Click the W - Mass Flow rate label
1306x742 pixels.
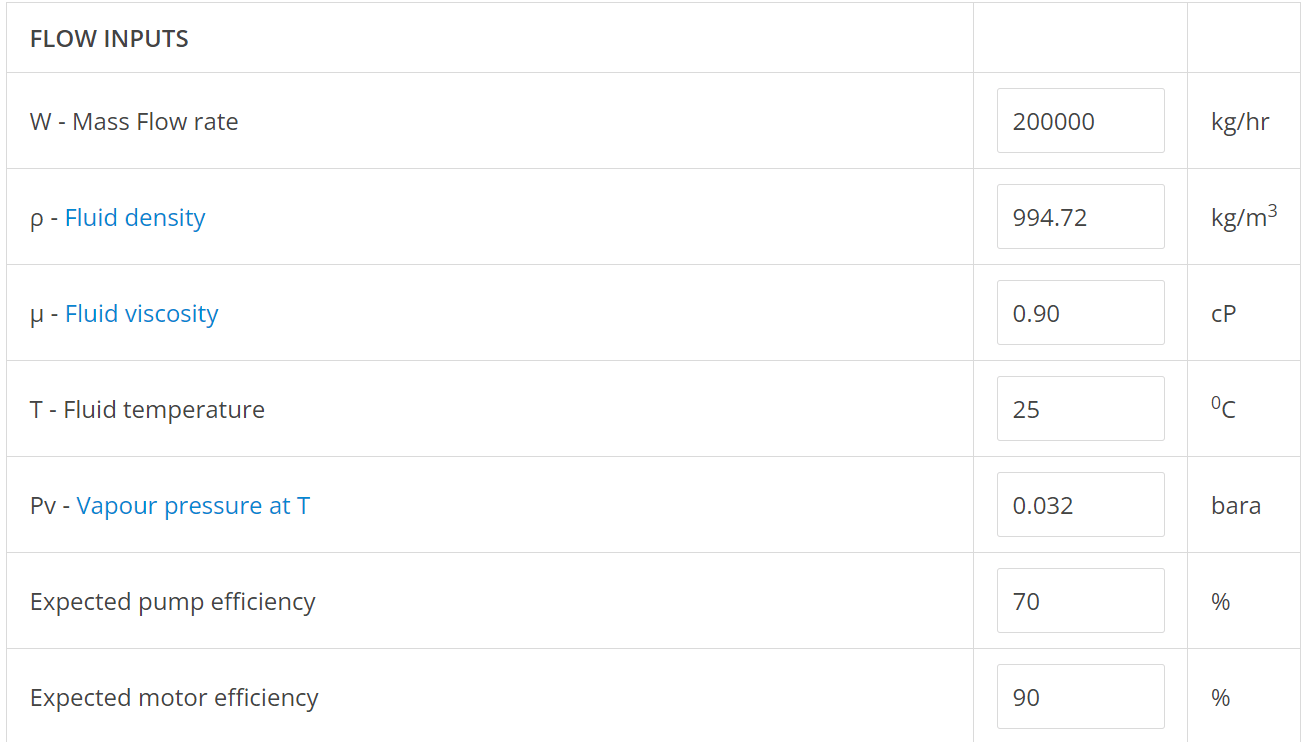pos(134,122)
